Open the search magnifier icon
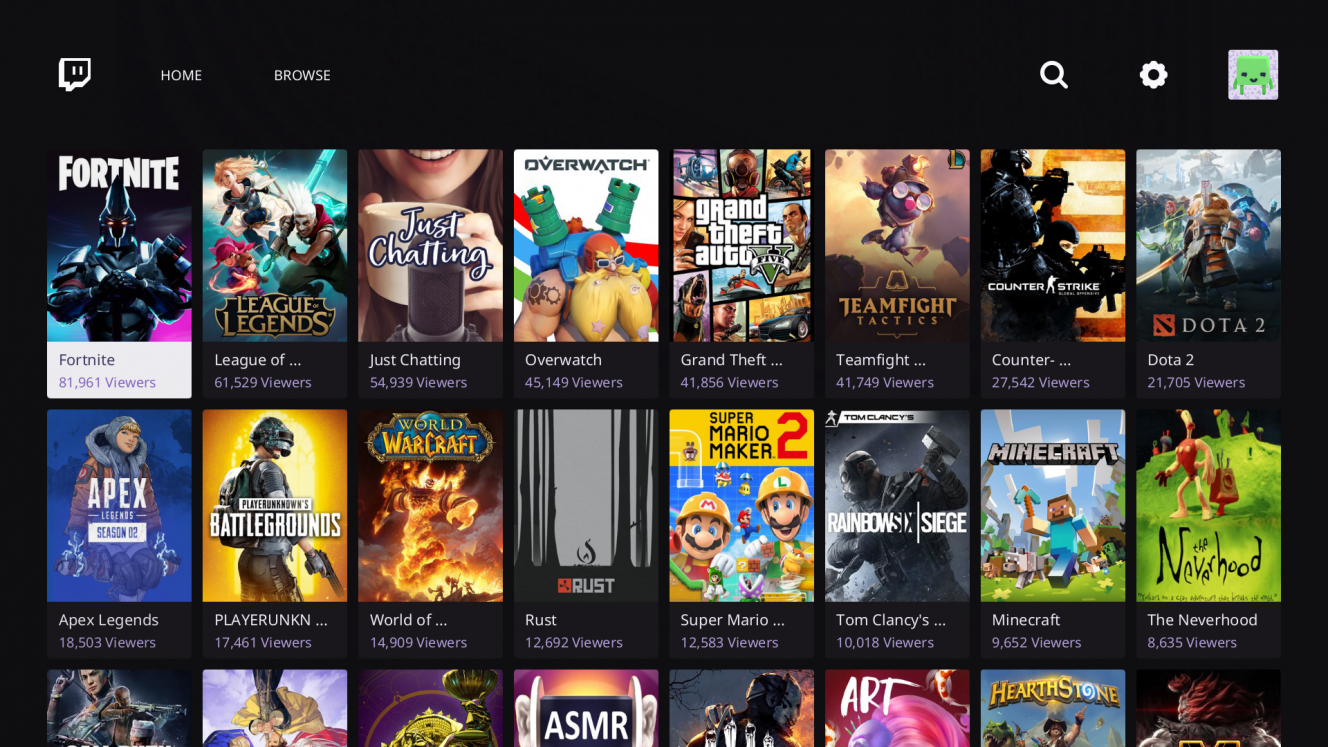The height and width of the screenshot is (747, 1328). pyautogui.click(x=1054, y=75)
